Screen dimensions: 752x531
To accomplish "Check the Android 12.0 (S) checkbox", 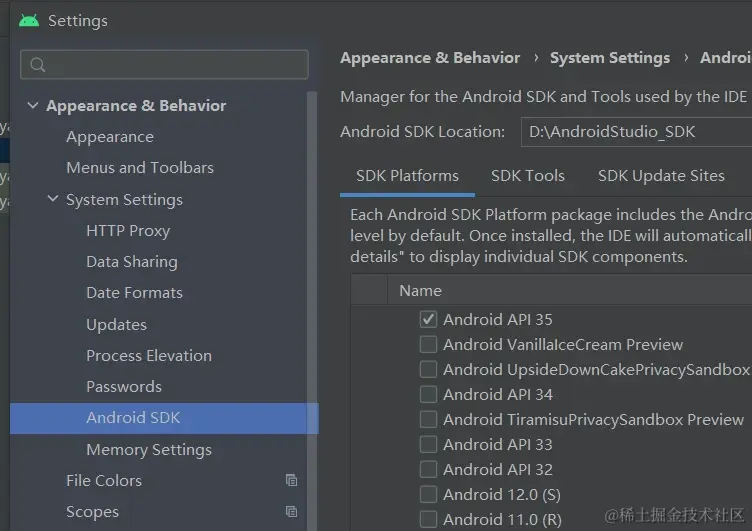I will (428, 494).
